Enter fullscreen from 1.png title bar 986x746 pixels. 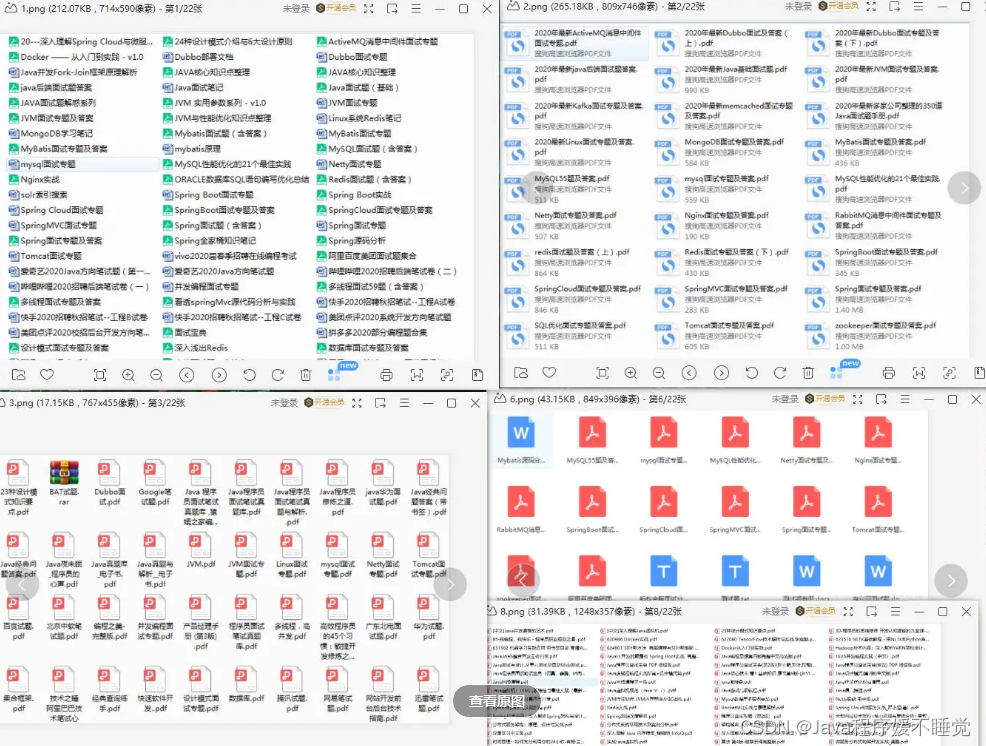pyautogui.click(x=368, y=9)
